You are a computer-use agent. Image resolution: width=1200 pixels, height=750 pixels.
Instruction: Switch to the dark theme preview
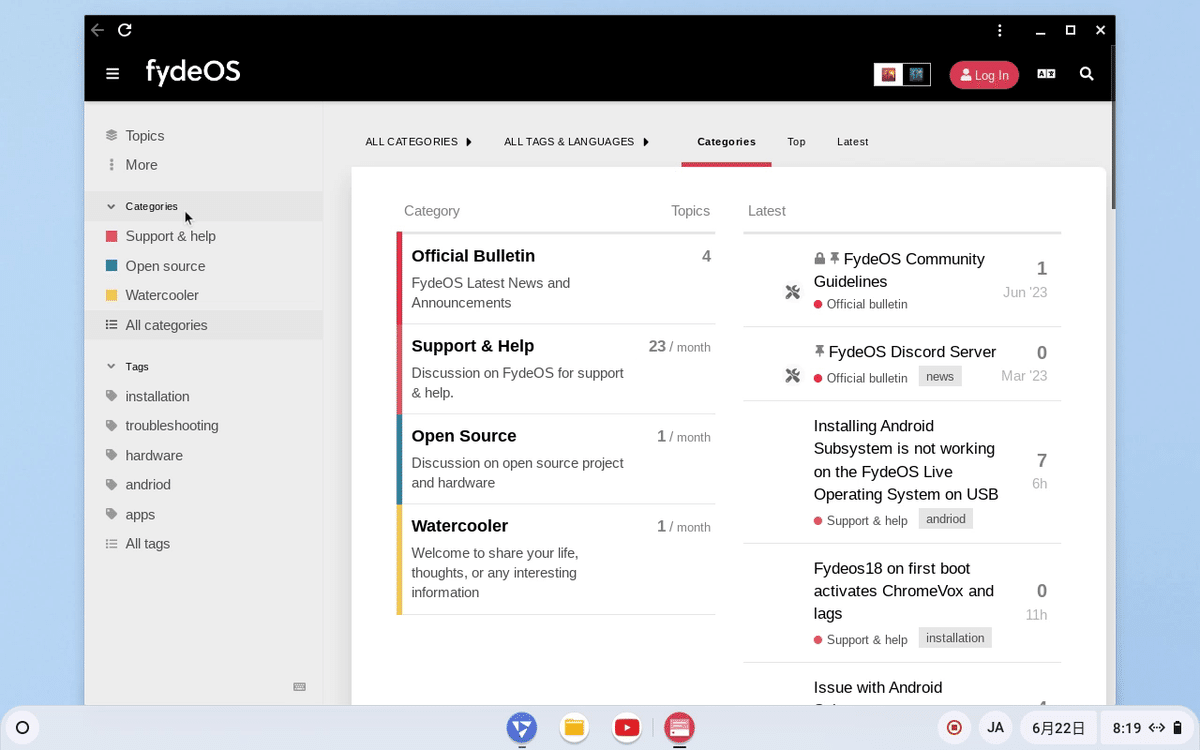pos(915,74)
